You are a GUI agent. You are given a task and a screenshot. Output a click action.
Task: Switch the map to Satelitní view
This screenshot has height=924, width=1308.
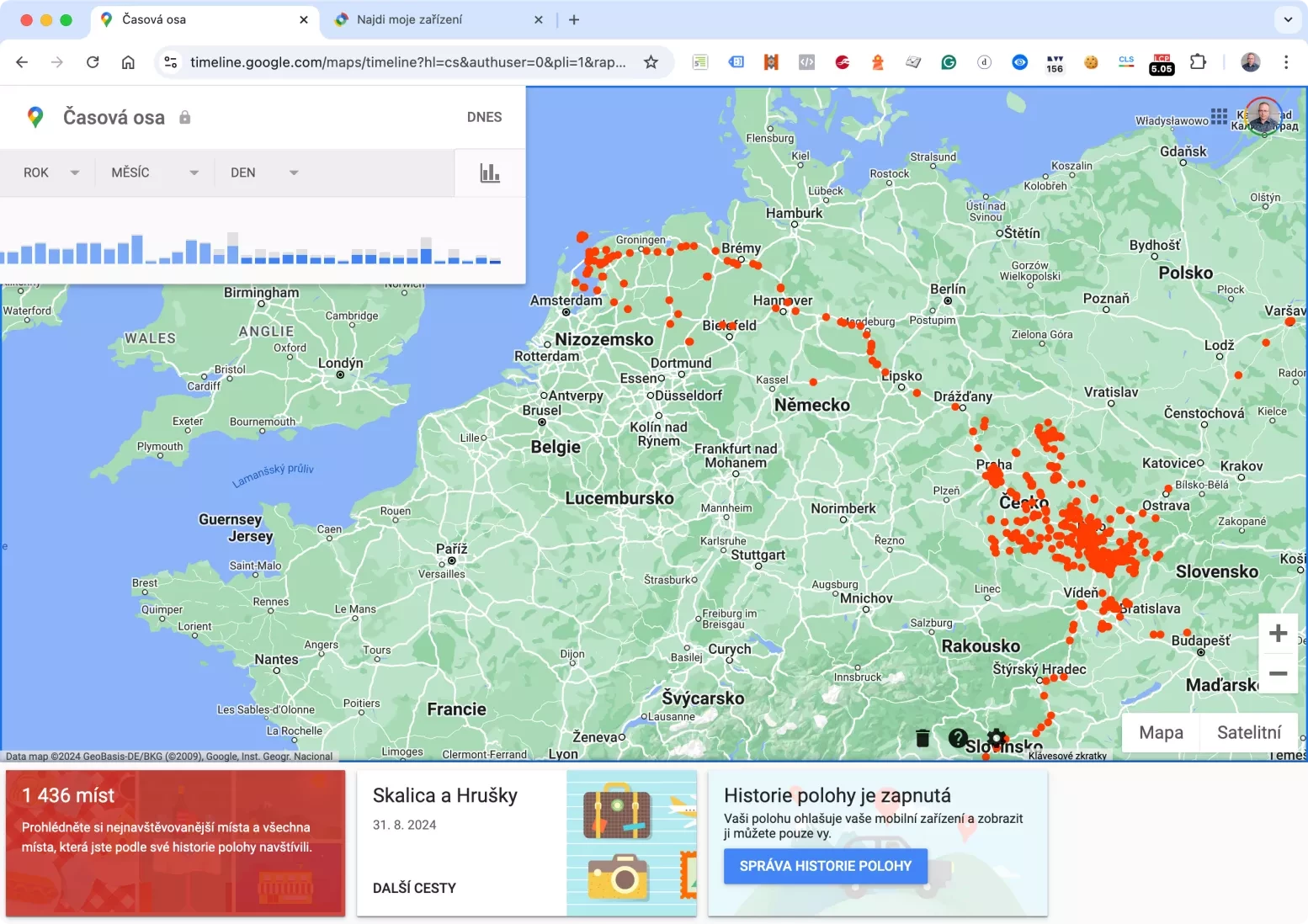coord(1249,733)
